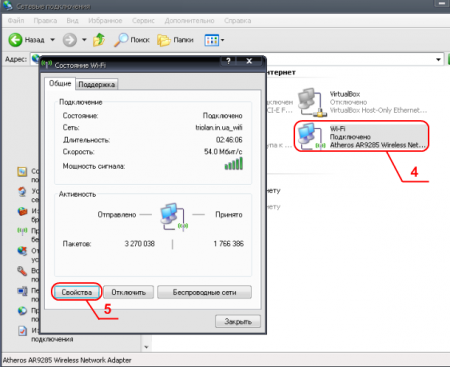Click the Отключить button
The height and width of the screenshot is (367, 450).
[x=129, y=292]
